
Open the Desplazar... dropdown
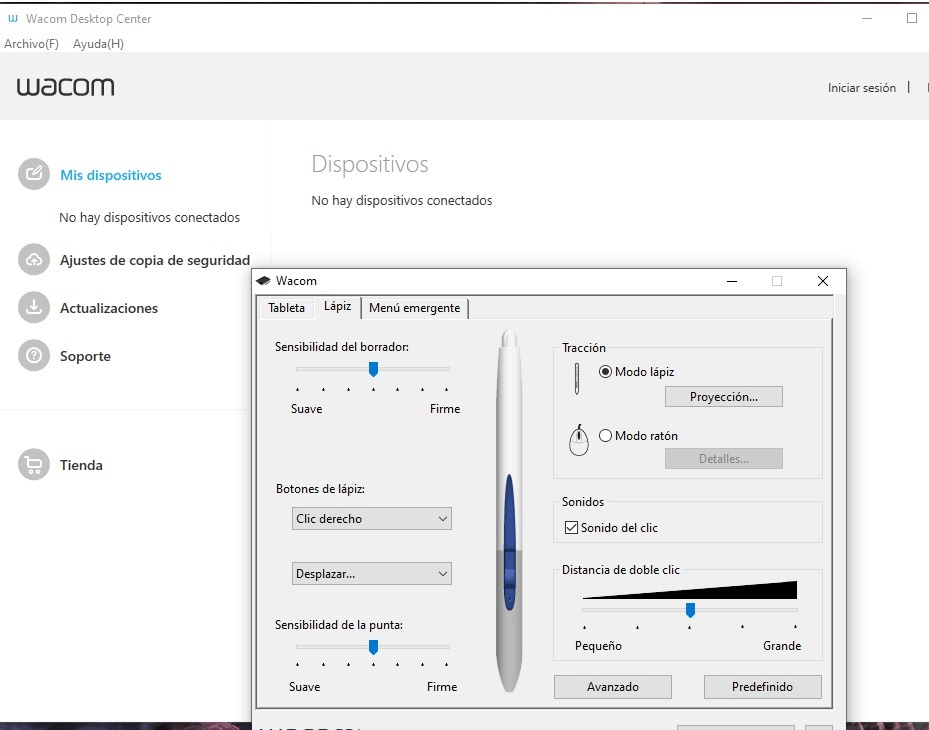click(x=371, y=574)
